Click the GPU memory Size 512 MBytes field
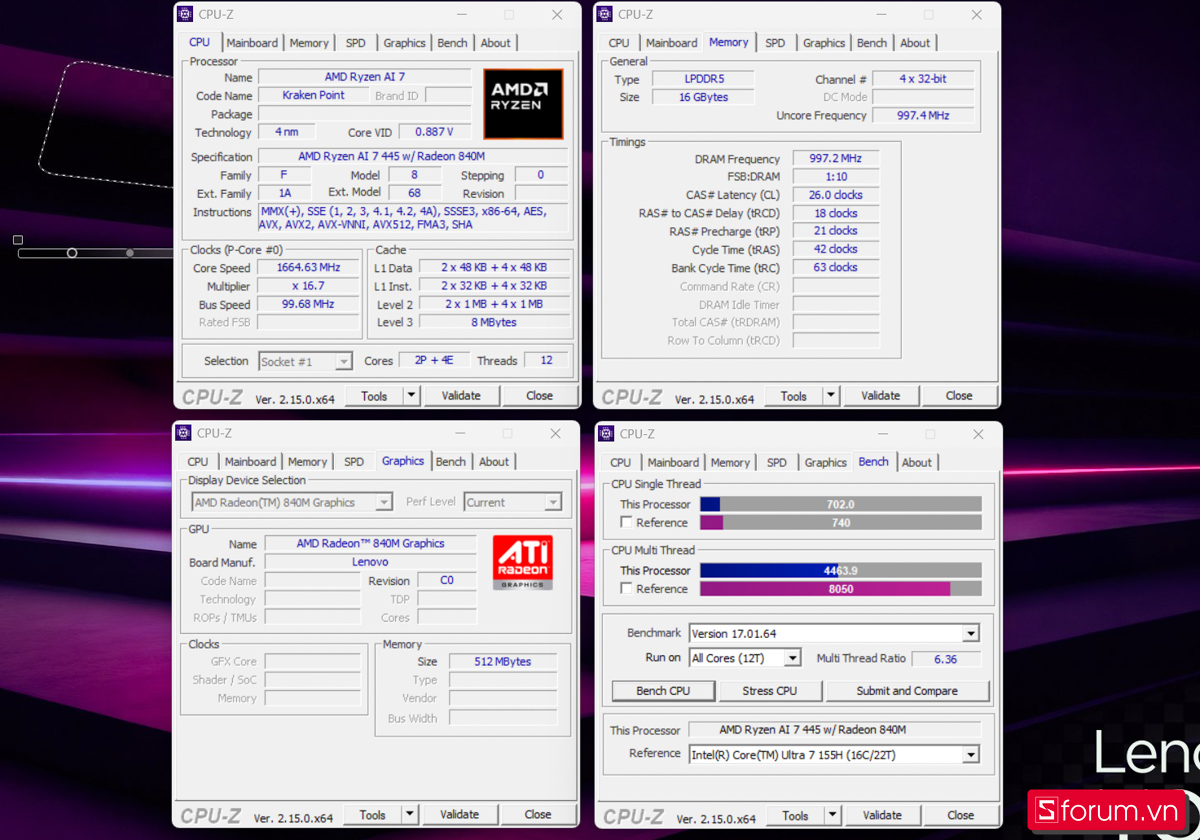This screenshot has width=1200, height=840. 502,662
